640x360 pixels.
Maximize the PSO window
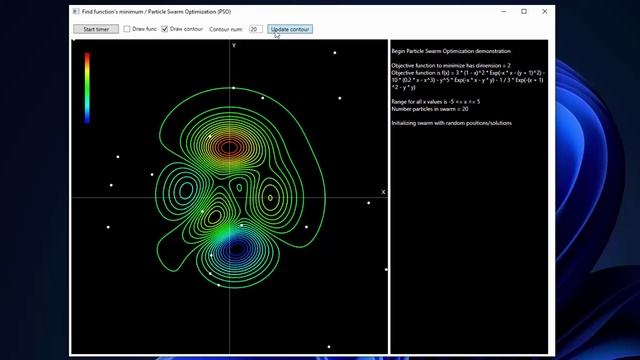524,11
